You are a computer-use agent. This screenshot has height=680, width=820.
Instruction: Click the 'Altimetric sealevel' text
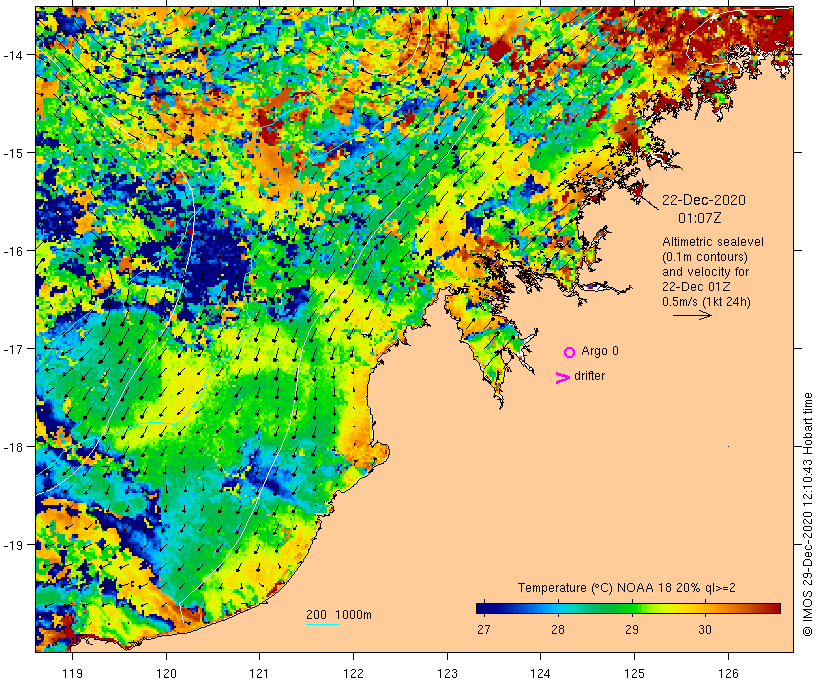point(713,242)
